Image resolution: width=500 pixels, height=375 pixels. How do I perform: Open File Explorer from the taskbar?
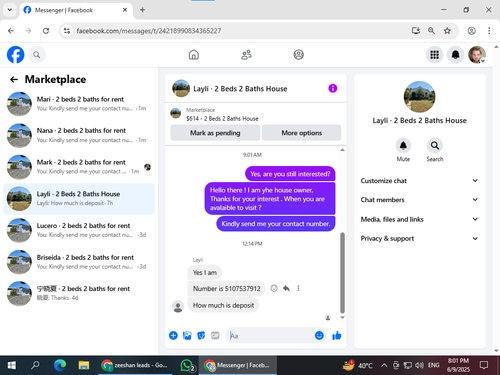[x=84, y=365]
